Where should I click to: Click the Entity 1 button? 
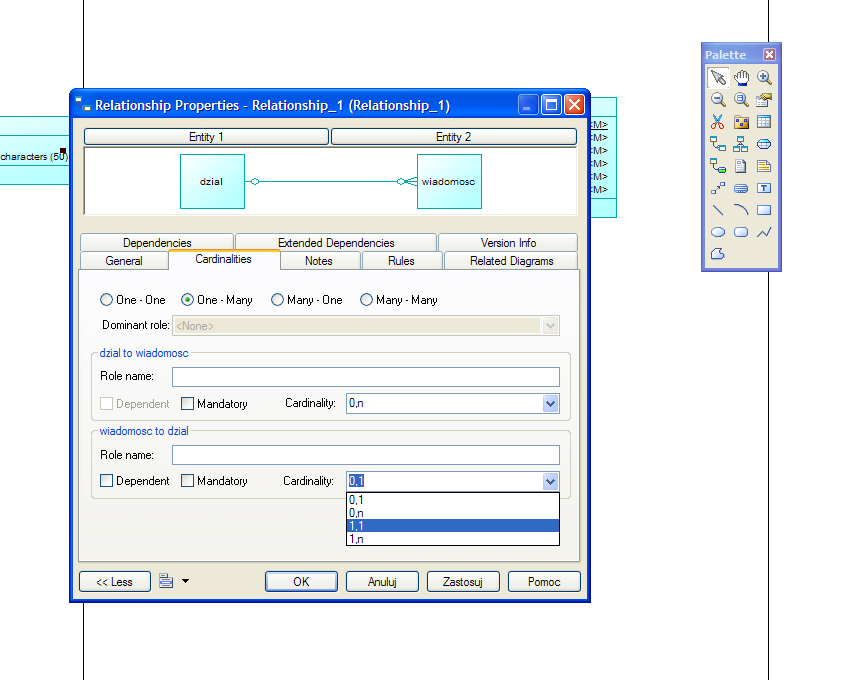pos(206,137)
